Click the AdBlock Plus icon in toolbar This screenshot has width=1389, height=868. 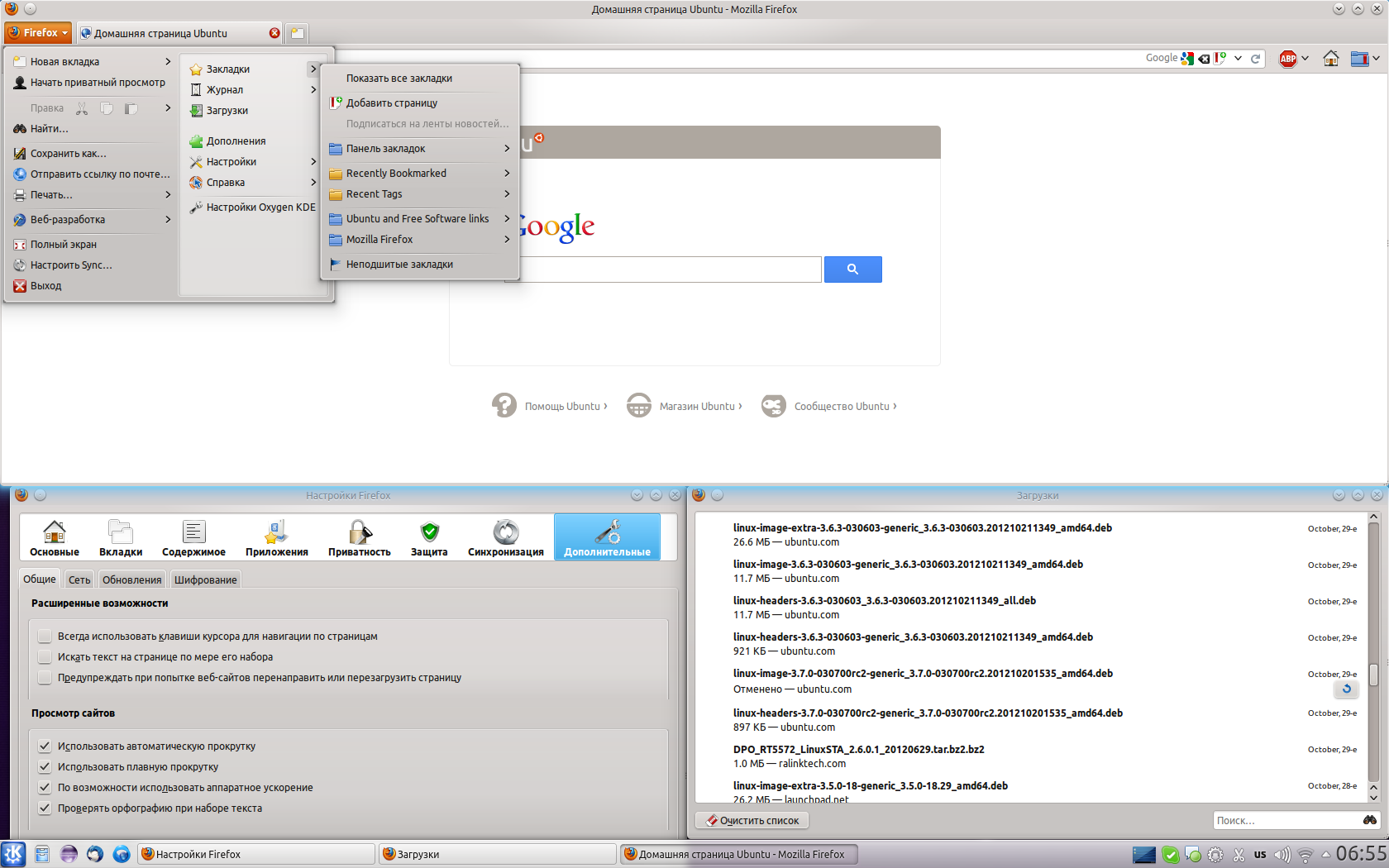(1287, 59)
